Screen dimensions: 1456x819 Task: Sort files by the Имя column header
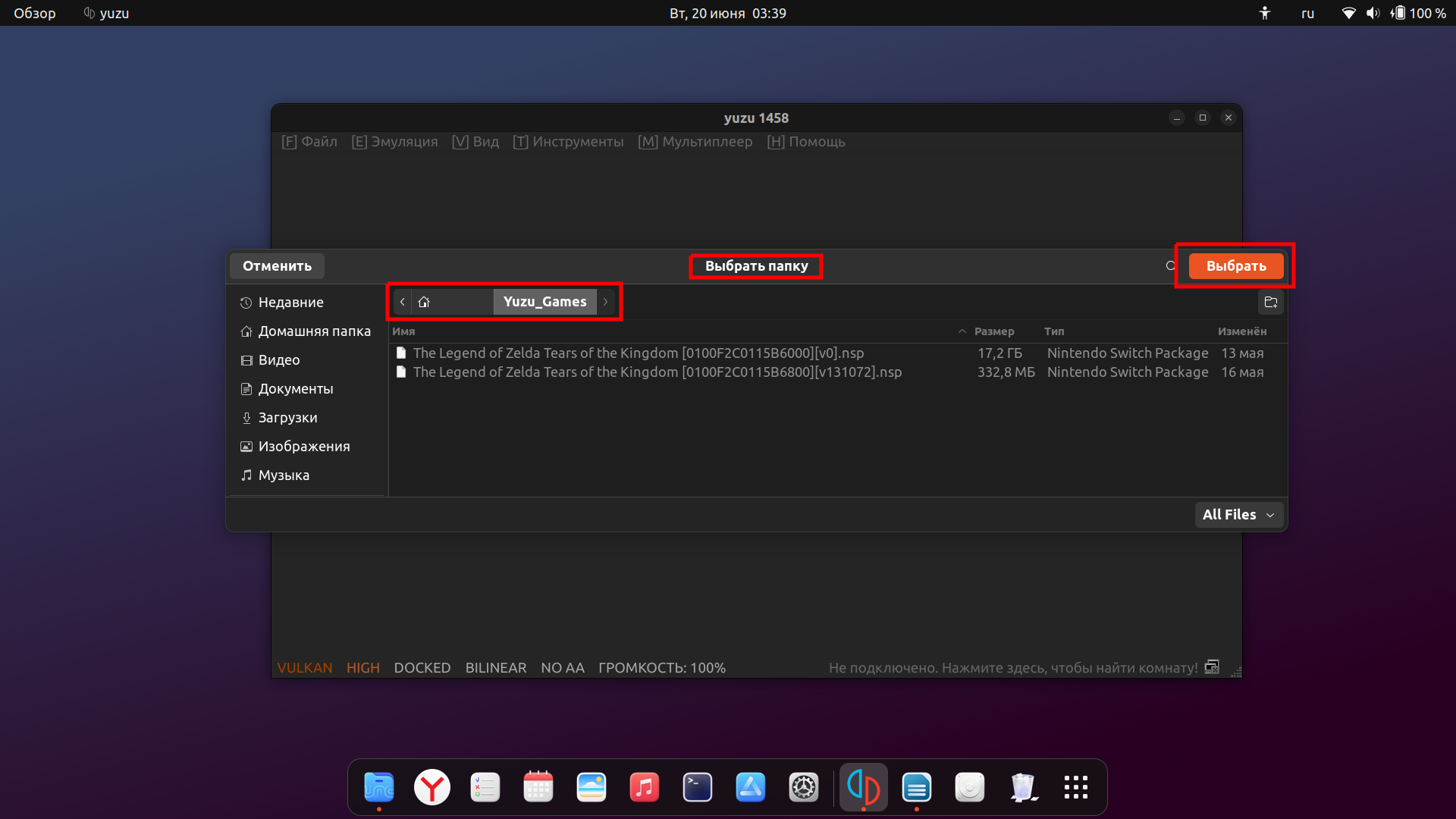(403, 331)
